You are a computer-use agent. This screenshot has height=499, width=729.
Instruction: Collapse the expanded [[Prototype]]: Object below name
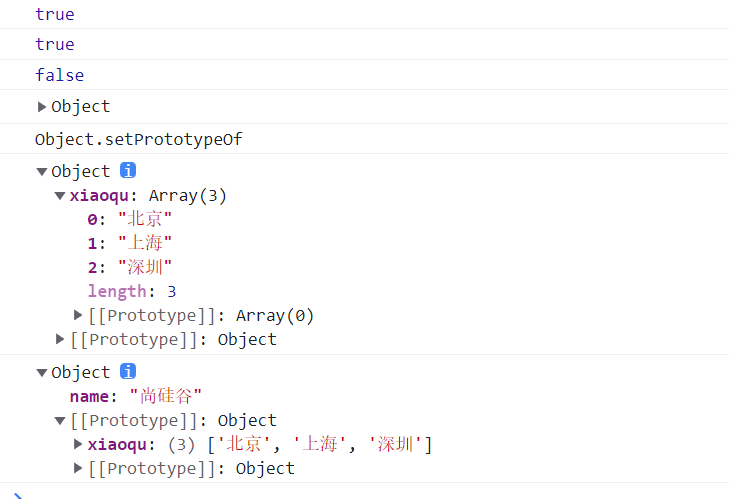(x=60, y=421)
